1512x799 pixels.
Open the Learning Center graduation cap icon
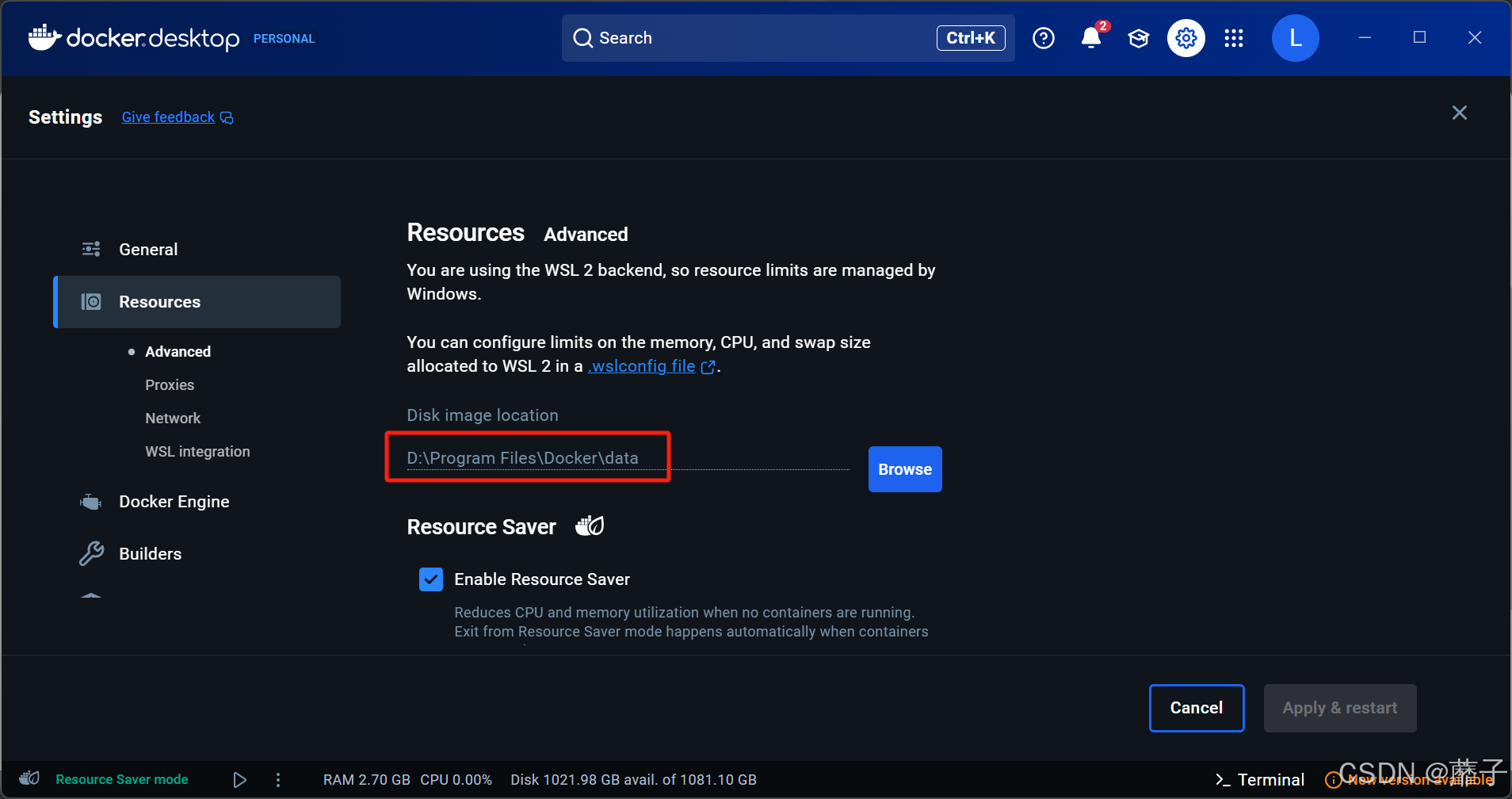1139,38
